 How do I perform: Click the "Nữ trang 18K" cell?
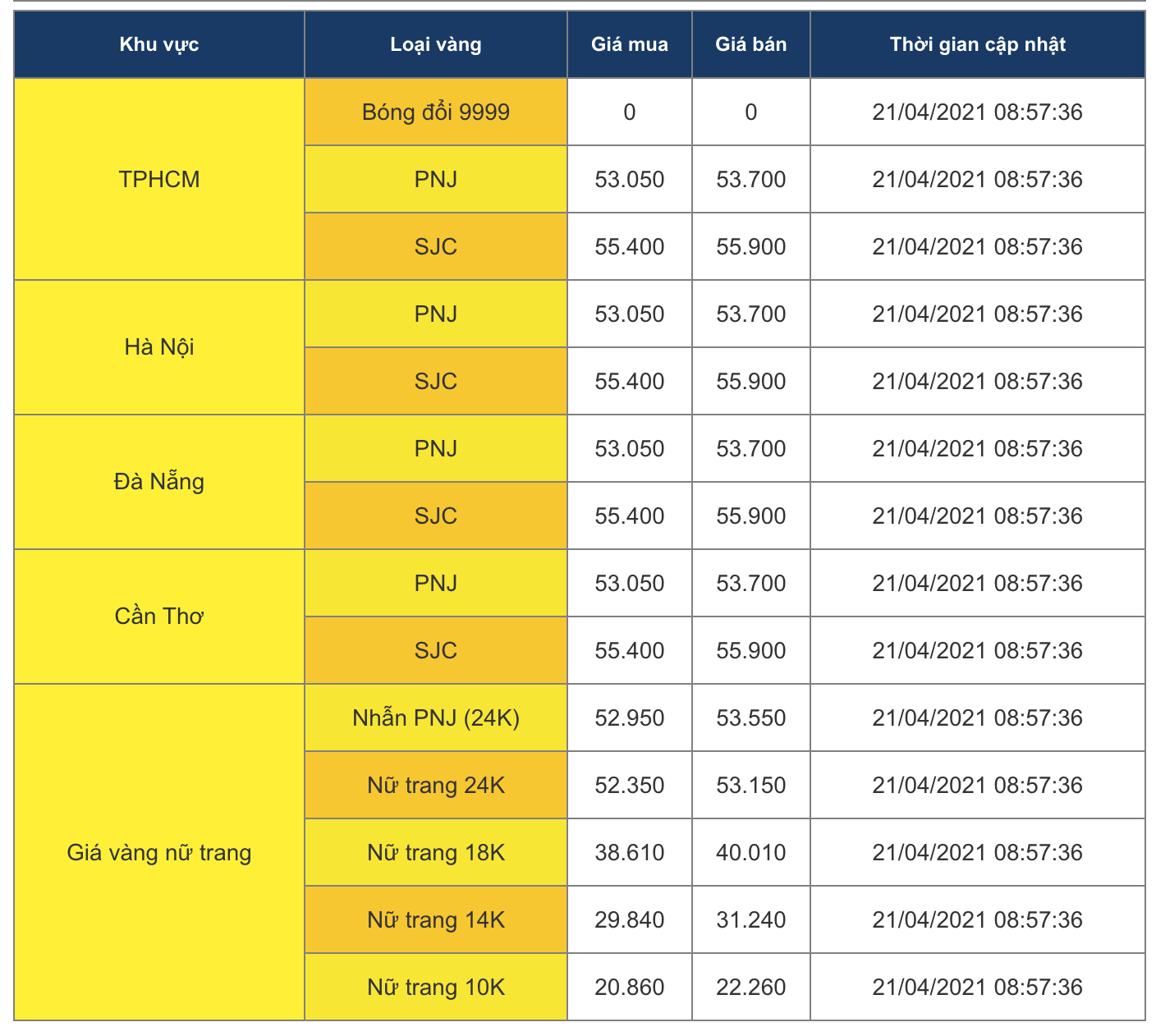pos(436,852)
